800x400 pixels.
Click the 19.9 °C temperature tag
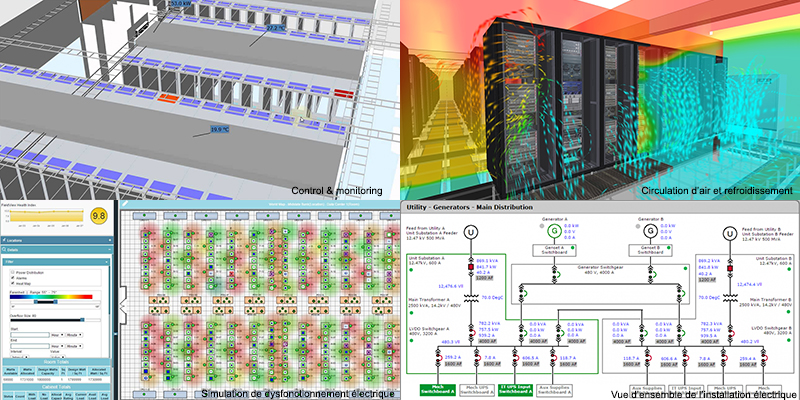(x=219, y=129)
